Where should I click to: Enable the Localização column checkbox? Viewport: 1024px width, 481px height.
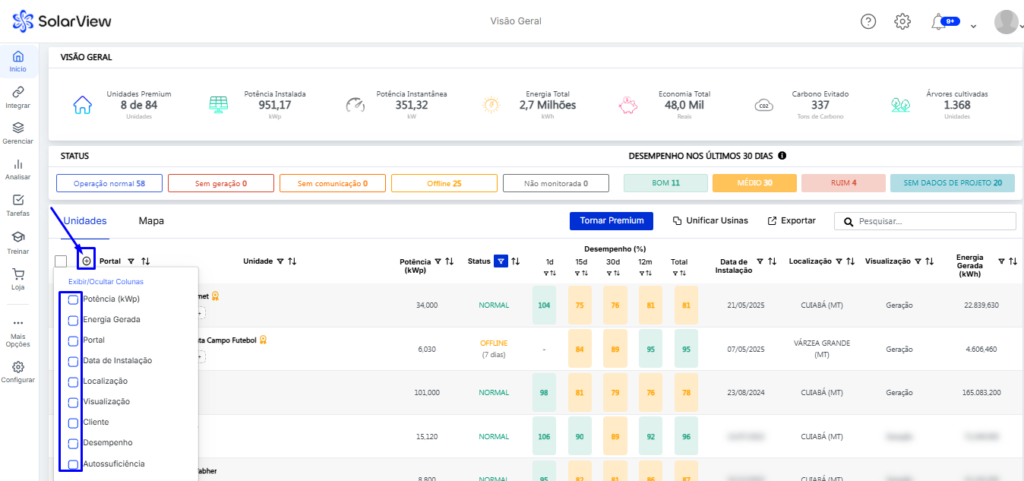click(73, 381)
